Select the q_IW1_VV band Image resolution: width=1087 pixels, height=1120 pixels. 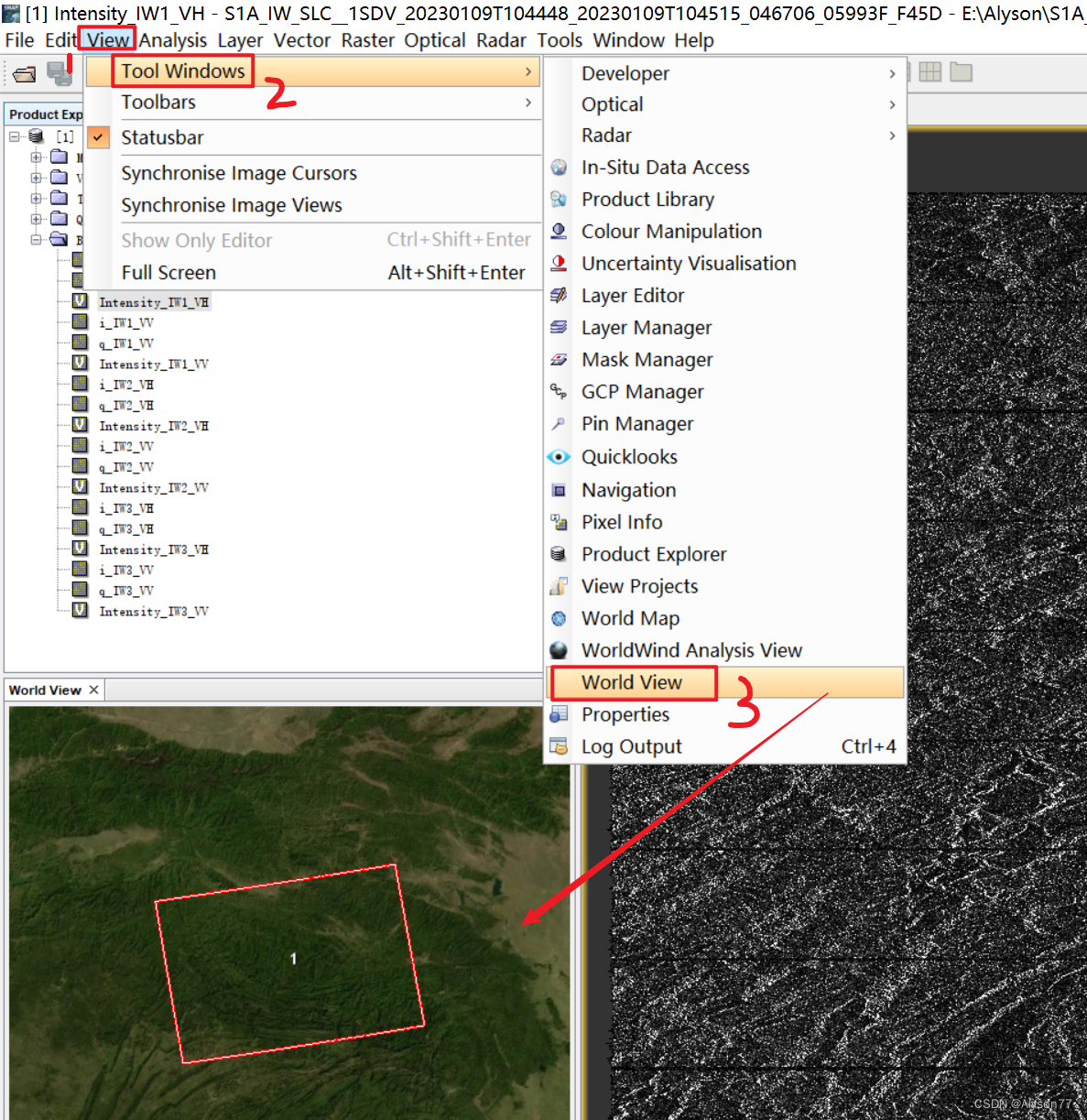pyautogui.click(x=126, y=343)
